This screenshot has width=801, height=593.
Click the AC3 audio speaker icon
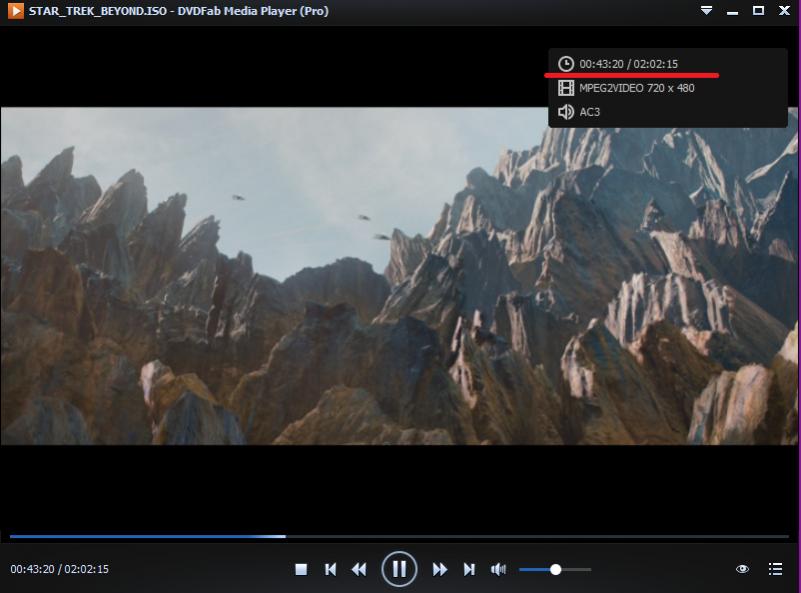point(566,112)
